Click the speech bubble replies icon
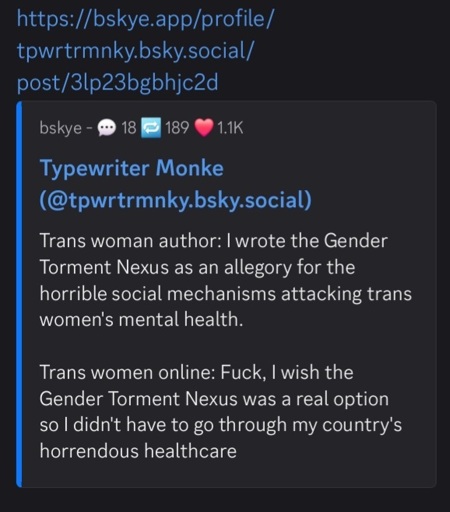This screenshot has height=512, width=450. coord(107,128)
